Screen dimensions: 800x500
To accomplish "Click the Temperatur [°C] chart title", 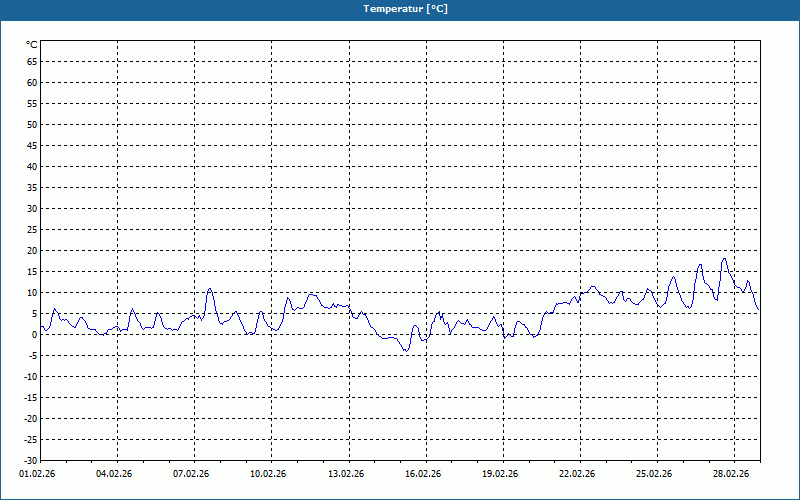I will tap(405, 9).
